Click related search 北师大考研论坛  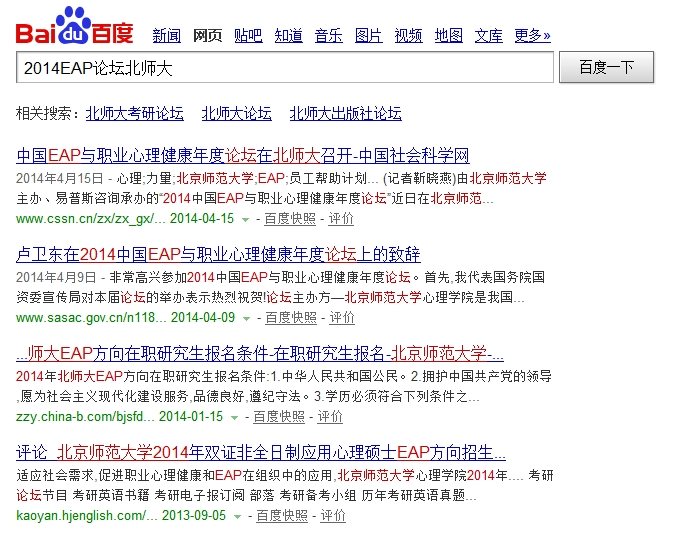[135, 113]
